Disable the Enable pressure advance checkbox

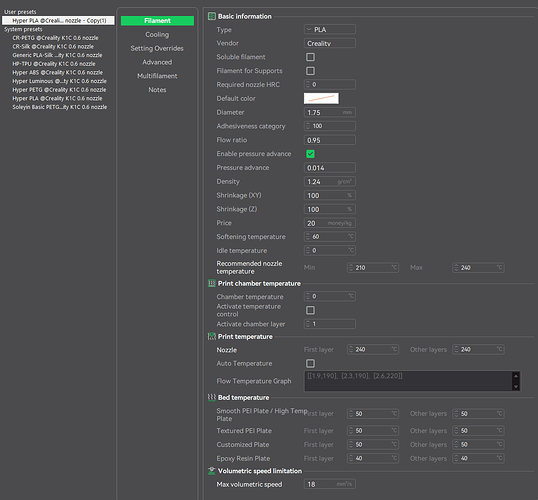pos(310,154)
